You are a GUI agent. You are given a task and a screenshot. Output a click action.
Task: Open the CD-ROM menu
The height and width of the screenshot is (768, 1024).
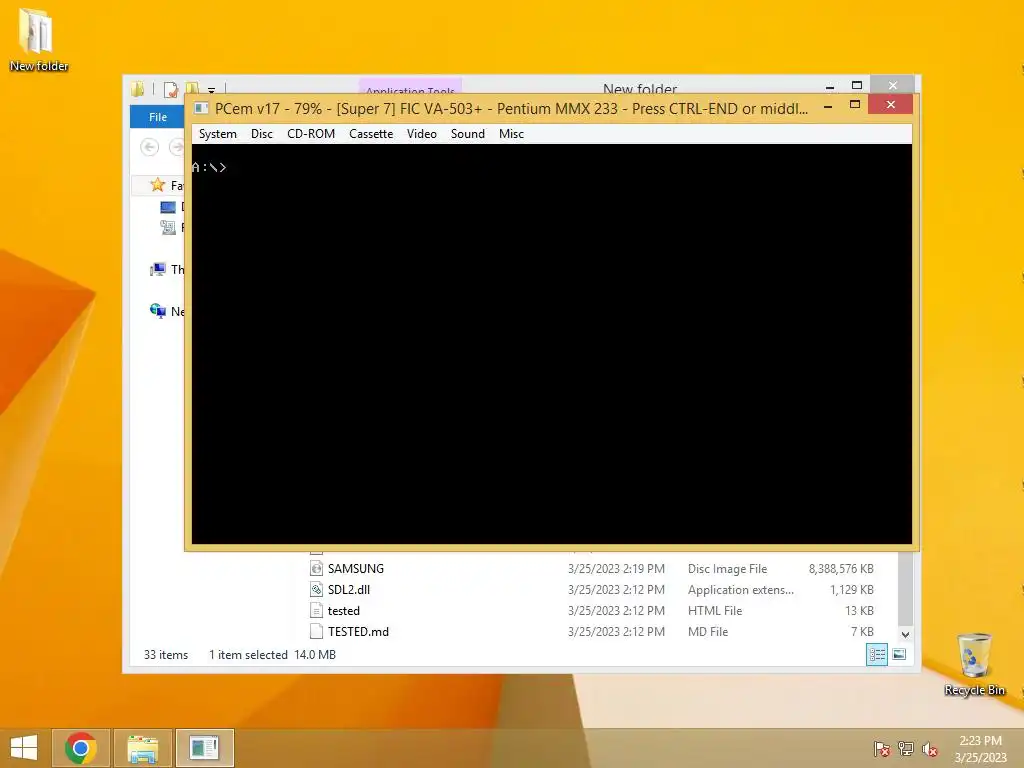[311, 134]
